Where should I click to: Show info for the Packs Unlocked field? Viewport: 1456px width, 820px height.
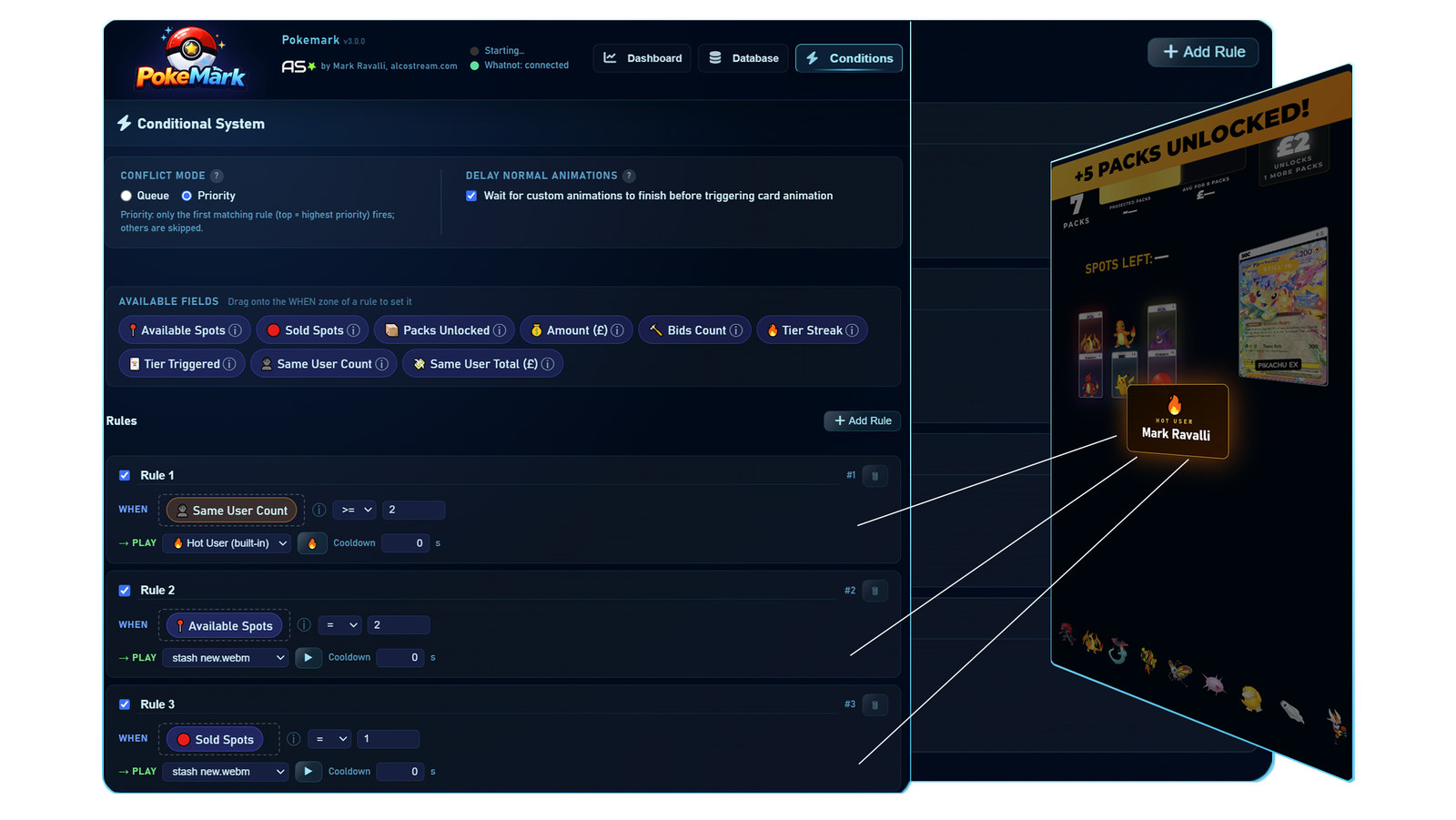click(500, 330)
